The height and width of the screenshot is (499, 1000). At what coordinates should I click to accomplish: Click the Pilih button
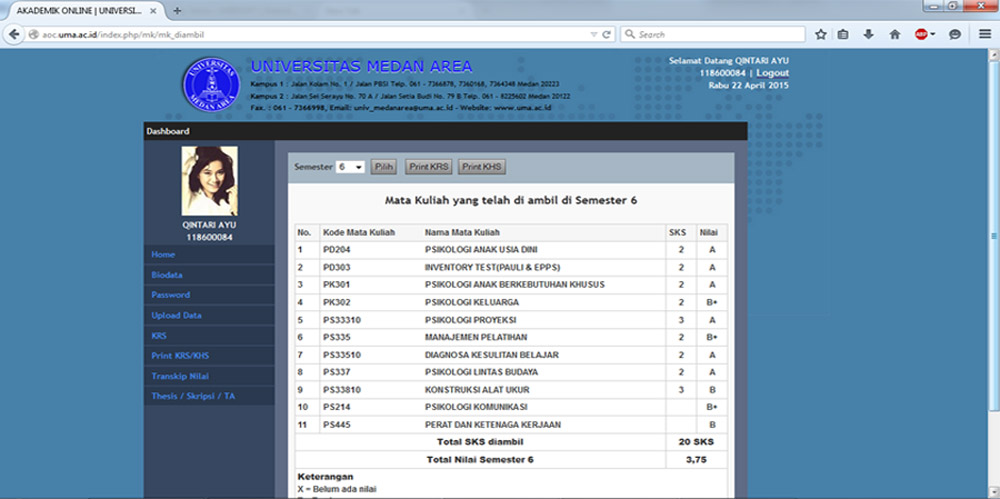(383, 167)
